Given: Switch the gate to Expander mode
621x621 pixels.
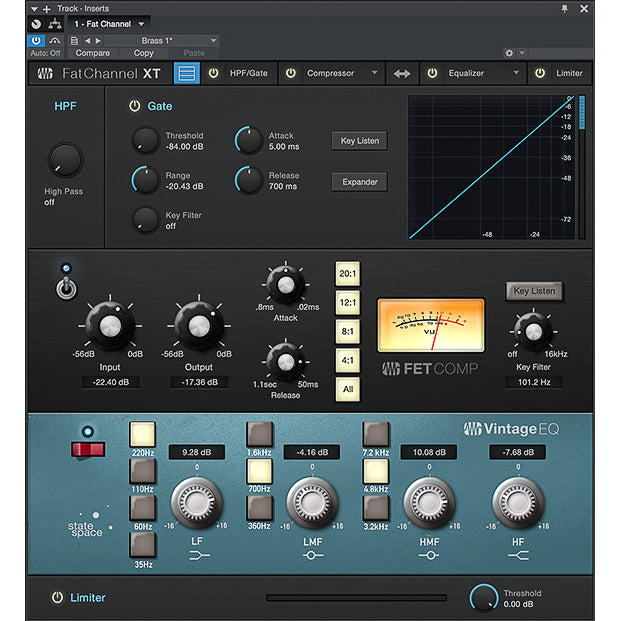Looking at the screenshot, I should (x=360, y=182).
